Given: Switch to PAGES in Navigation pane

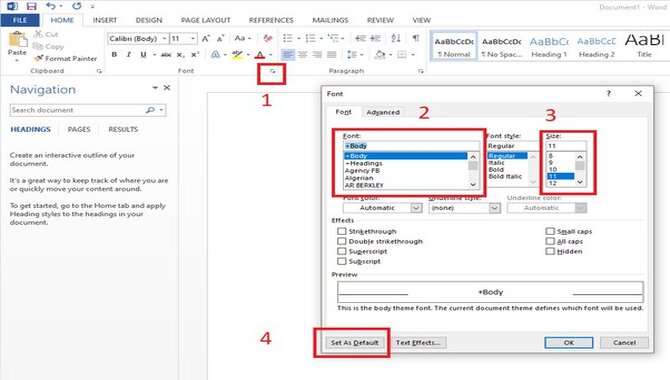Looking at the screenshot, I should [x=79, y=129].
